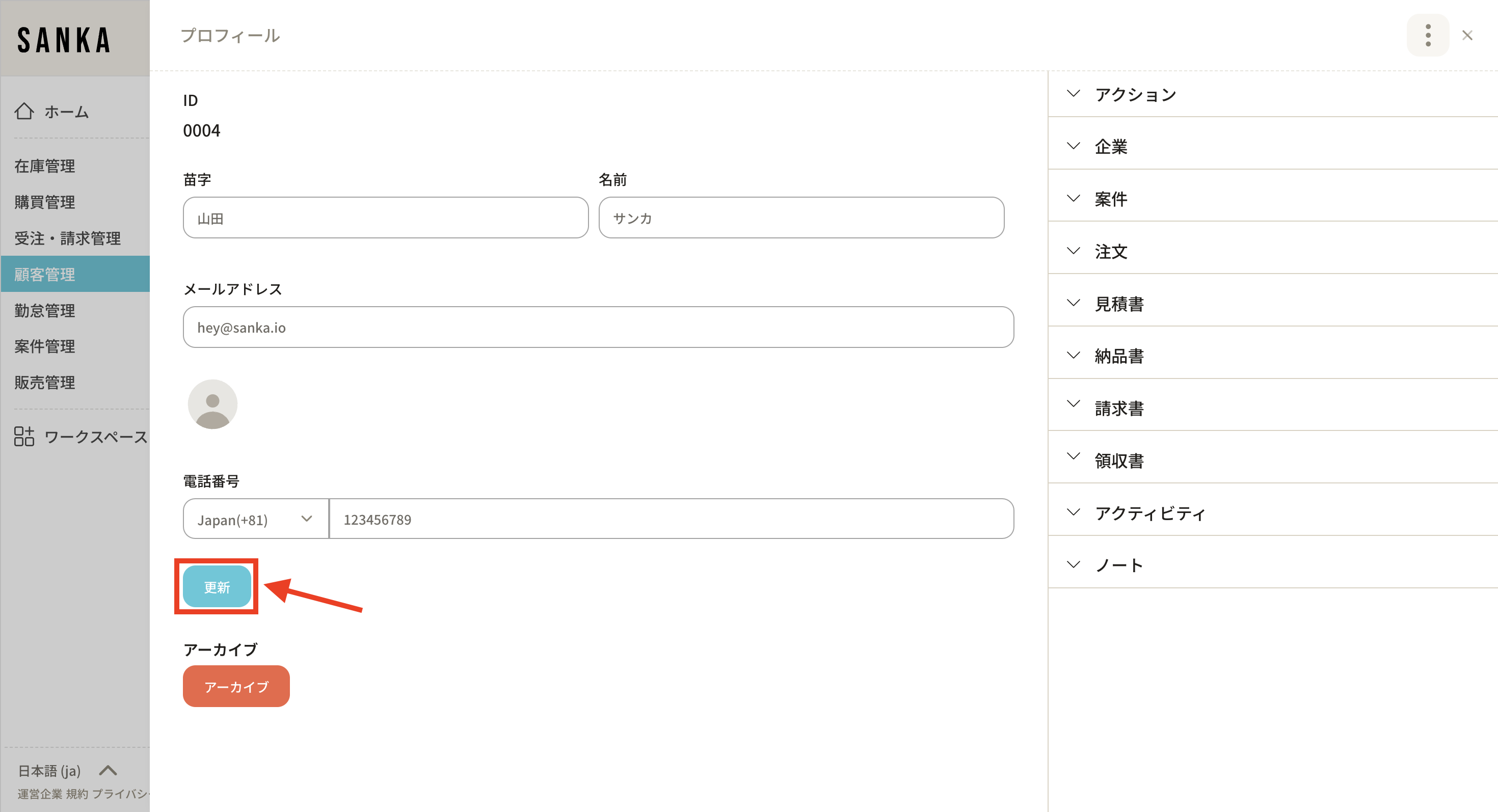Expand the アクション section chevron

(1074, 94)
